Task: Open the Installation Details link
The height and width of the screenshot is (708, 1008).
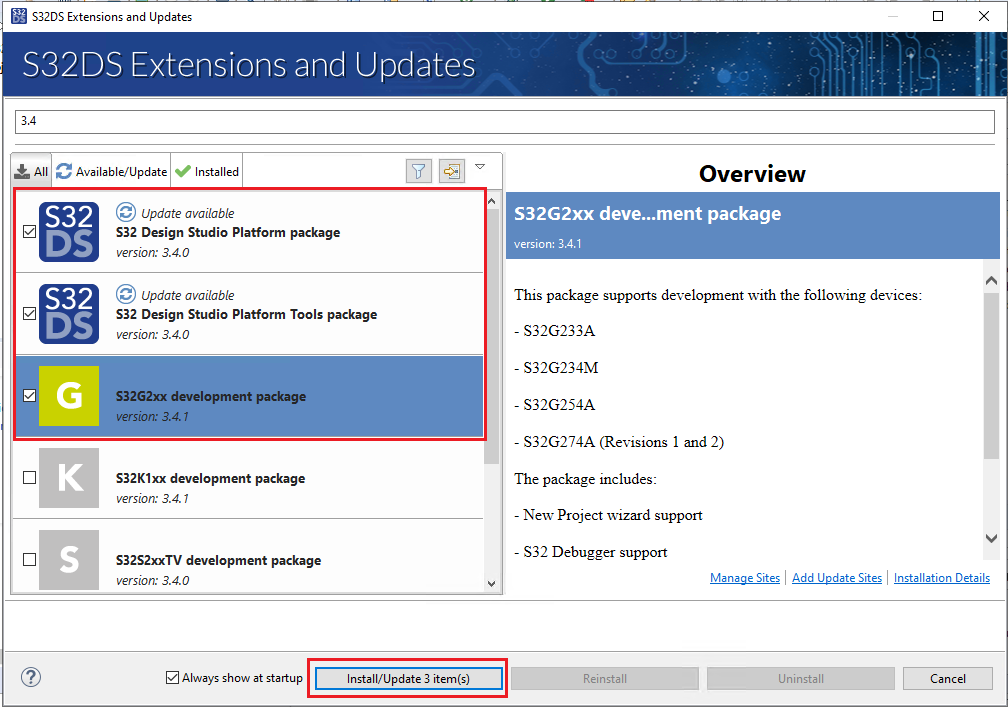Action: tap(942, 577)
